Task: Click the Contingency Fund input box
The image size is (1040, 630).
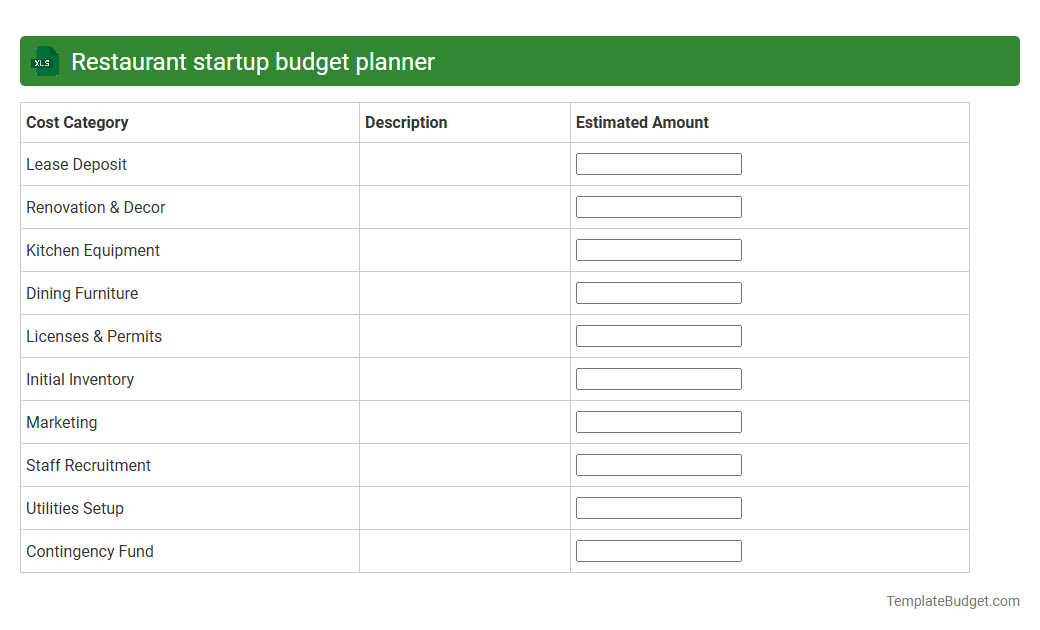Action: click(x=658, y=550)
